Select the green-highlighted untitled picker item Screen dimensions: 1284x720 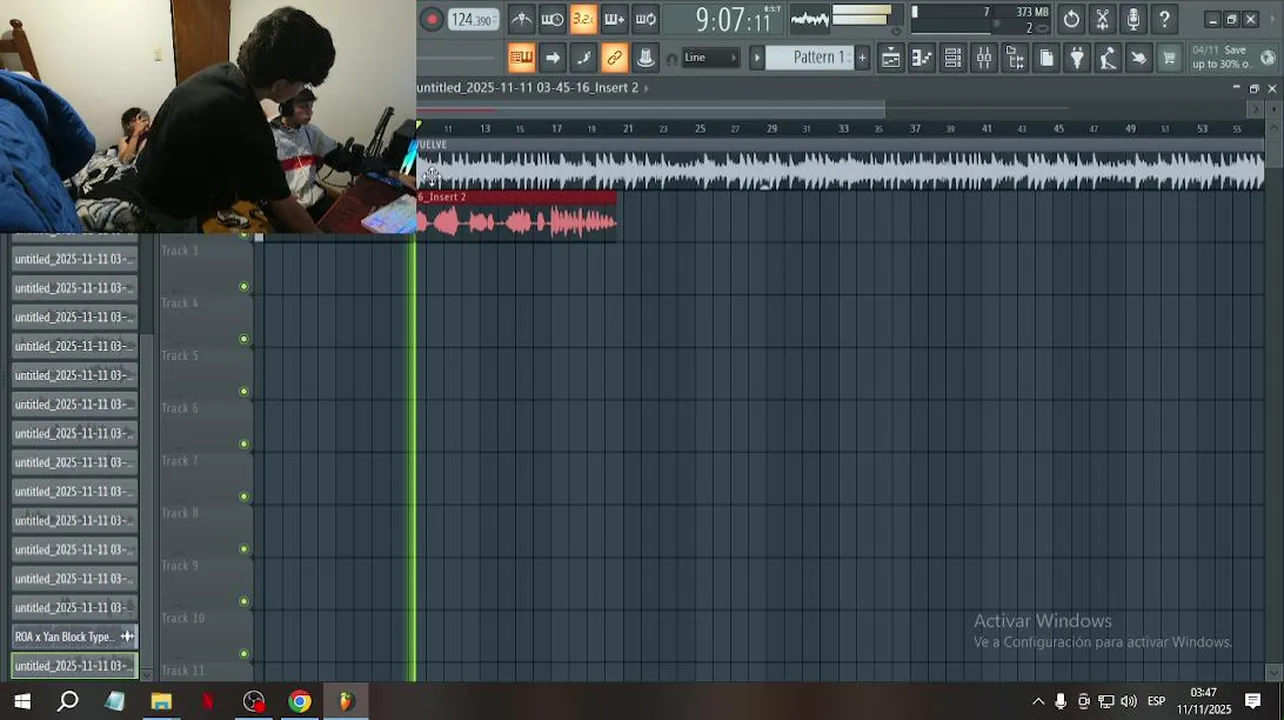(x=74, y=666)
